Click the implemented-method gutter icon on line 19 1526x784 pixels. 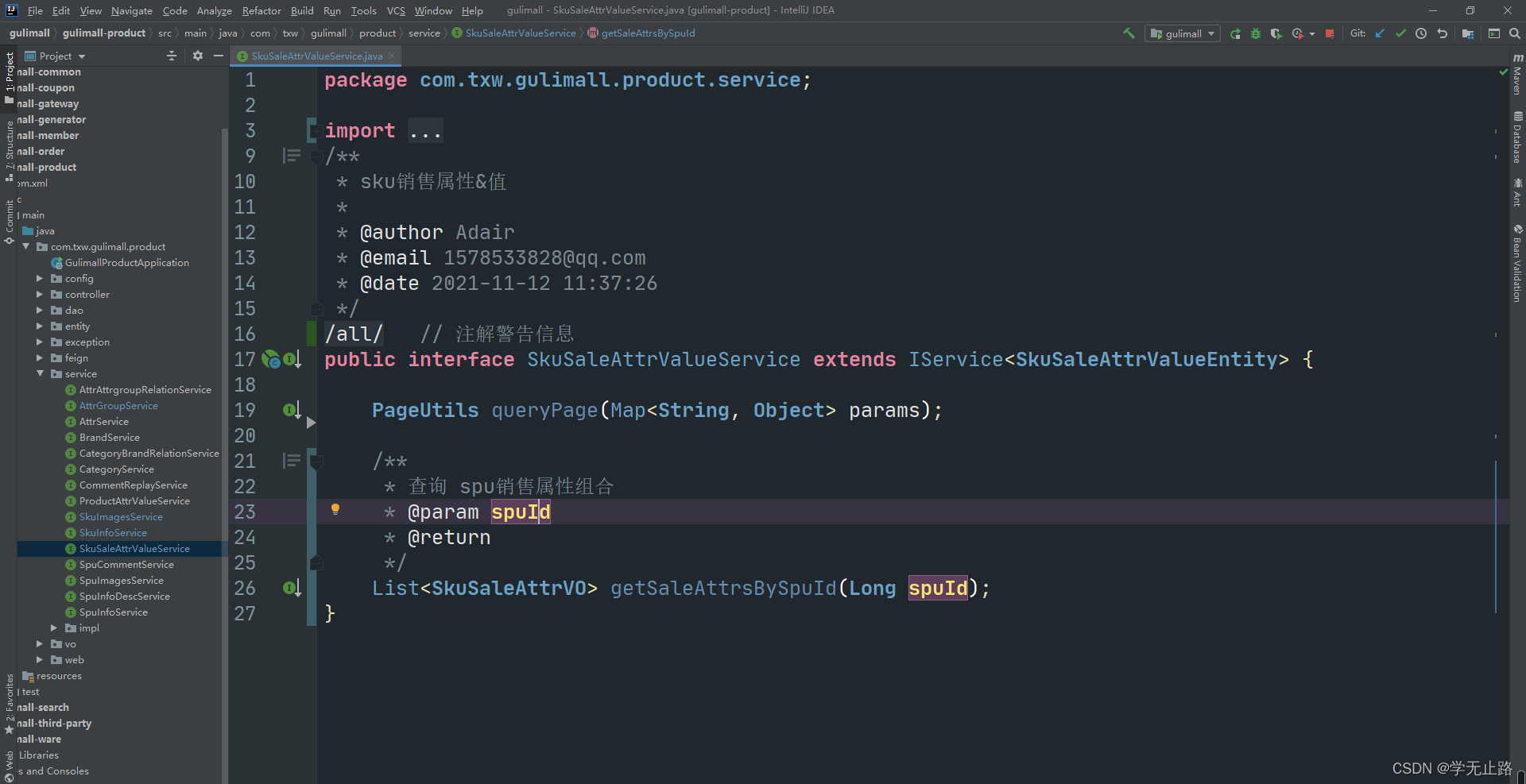pyautogui.click(x=292, y=410)
